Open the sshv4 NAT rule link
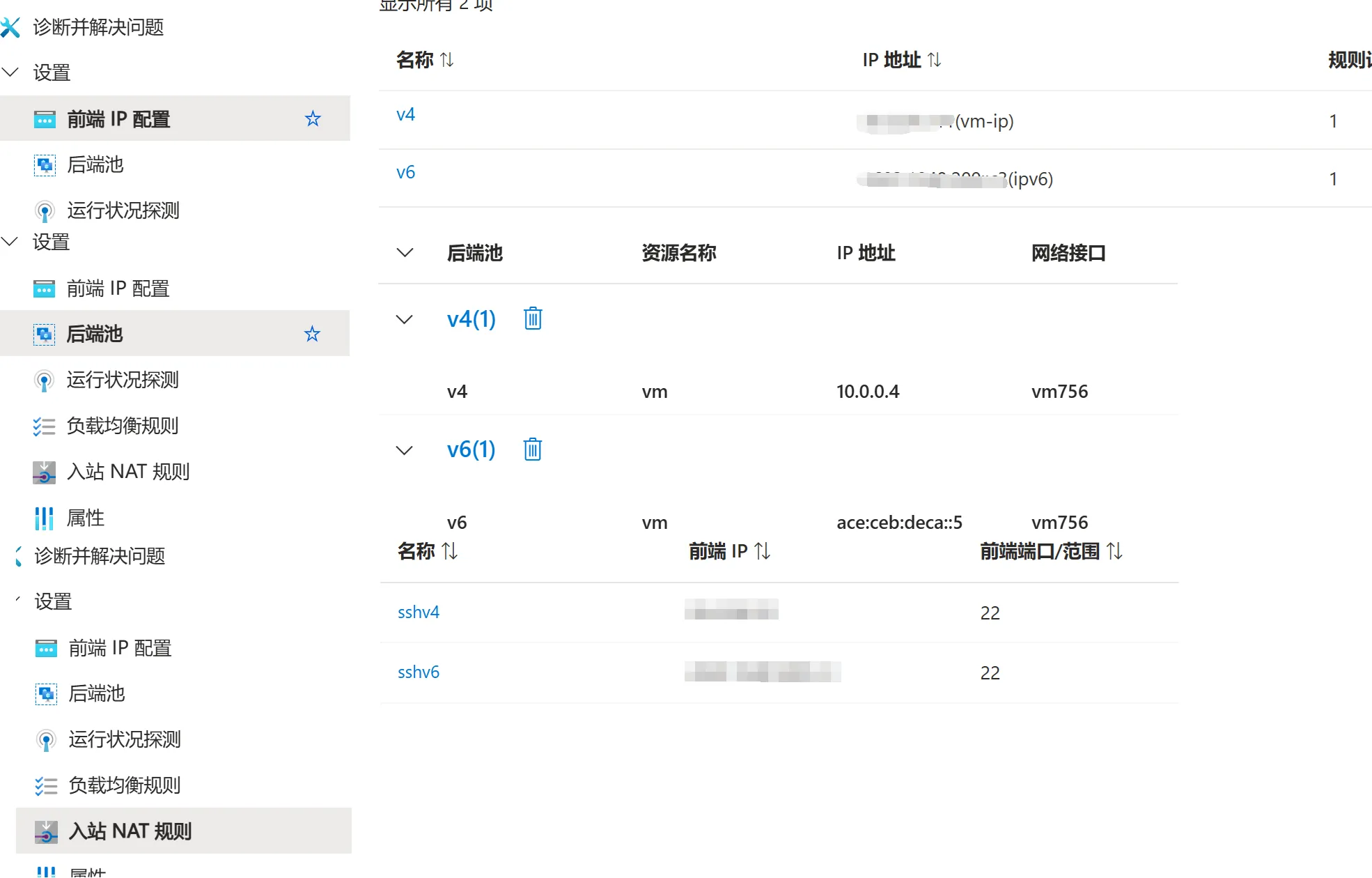 coord(418,612)
